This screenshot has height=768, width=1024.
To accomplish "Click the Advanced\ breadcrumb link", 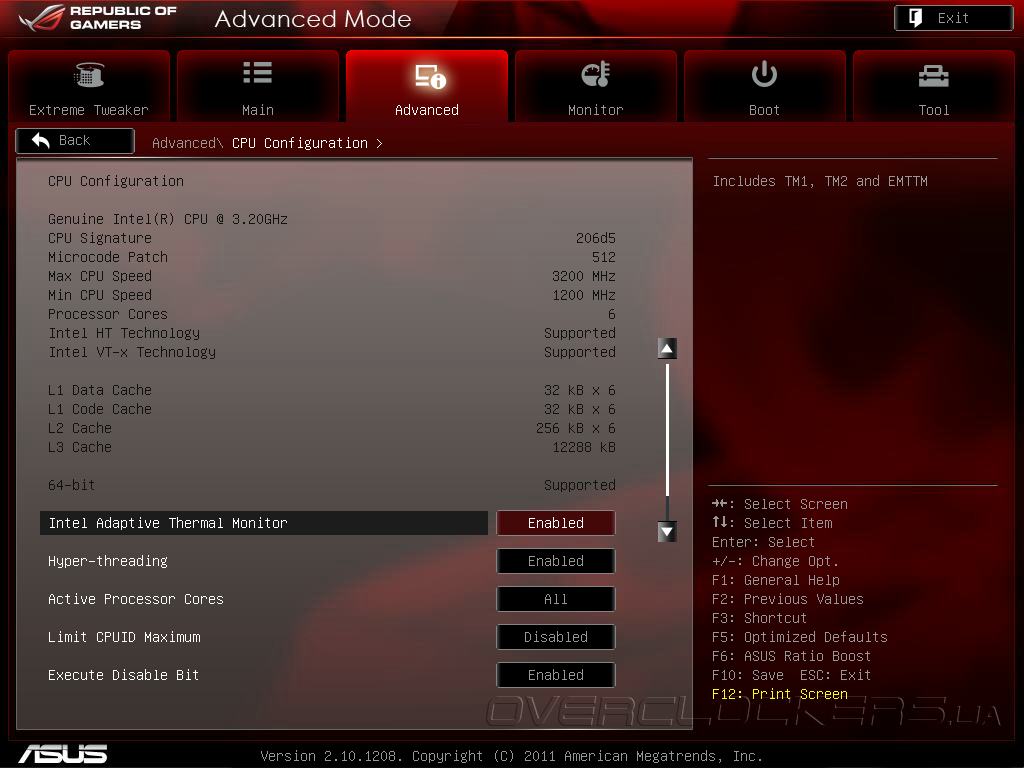I will (187, 143).
